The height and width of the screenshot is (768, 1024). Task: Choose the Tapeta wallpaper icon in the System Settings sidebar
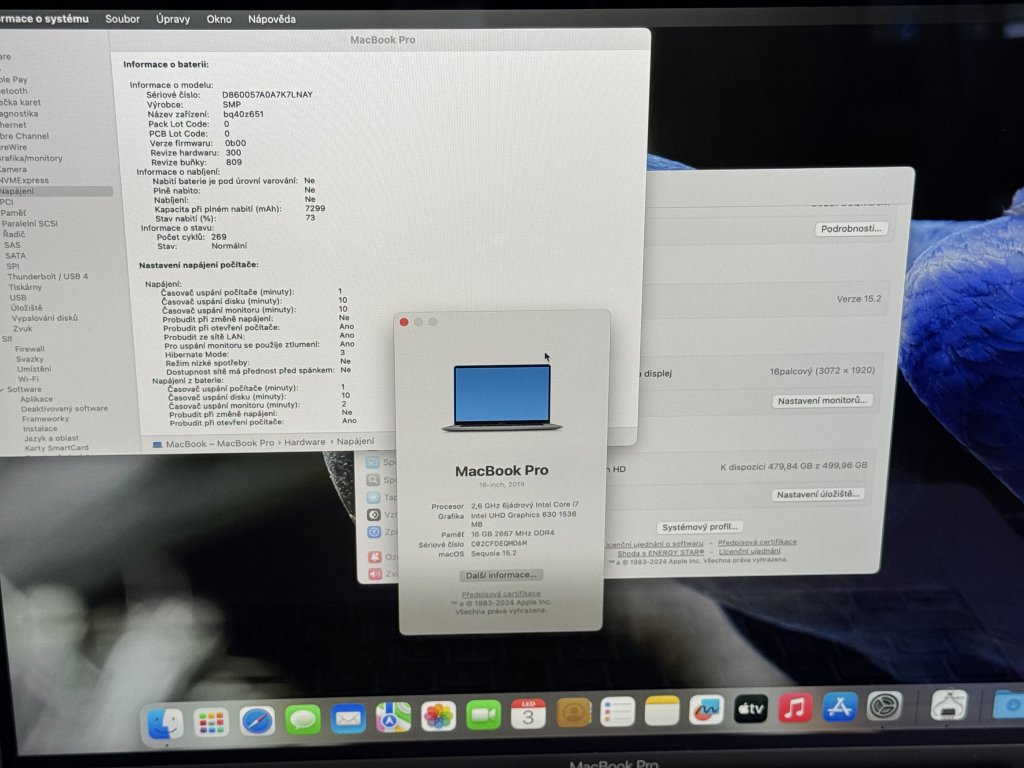coord(374,498)
